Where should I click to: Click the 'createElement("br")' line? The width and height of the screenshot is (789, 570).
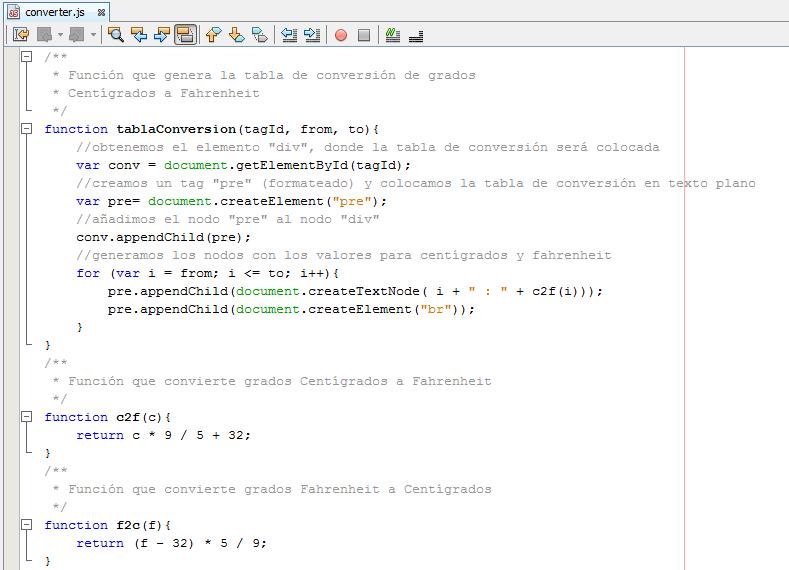tap(291, 309)
